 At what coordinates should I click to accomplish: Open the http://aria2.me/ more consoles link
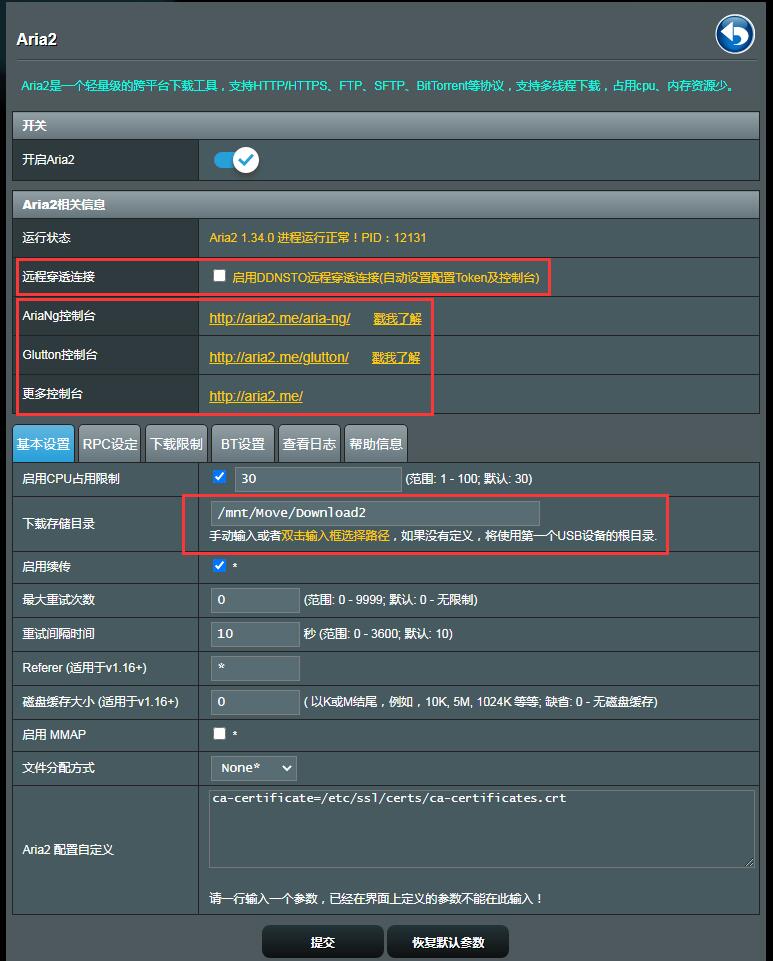256,396
